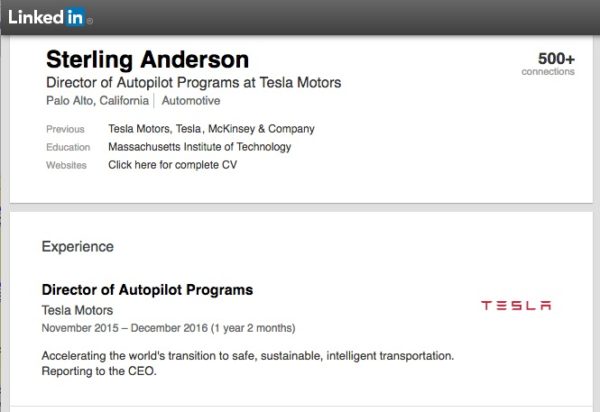The height and width of the screenshot is (412, 600).
Task: Click Massachusetts Institute of Technology education link
Action: [199, 147]
